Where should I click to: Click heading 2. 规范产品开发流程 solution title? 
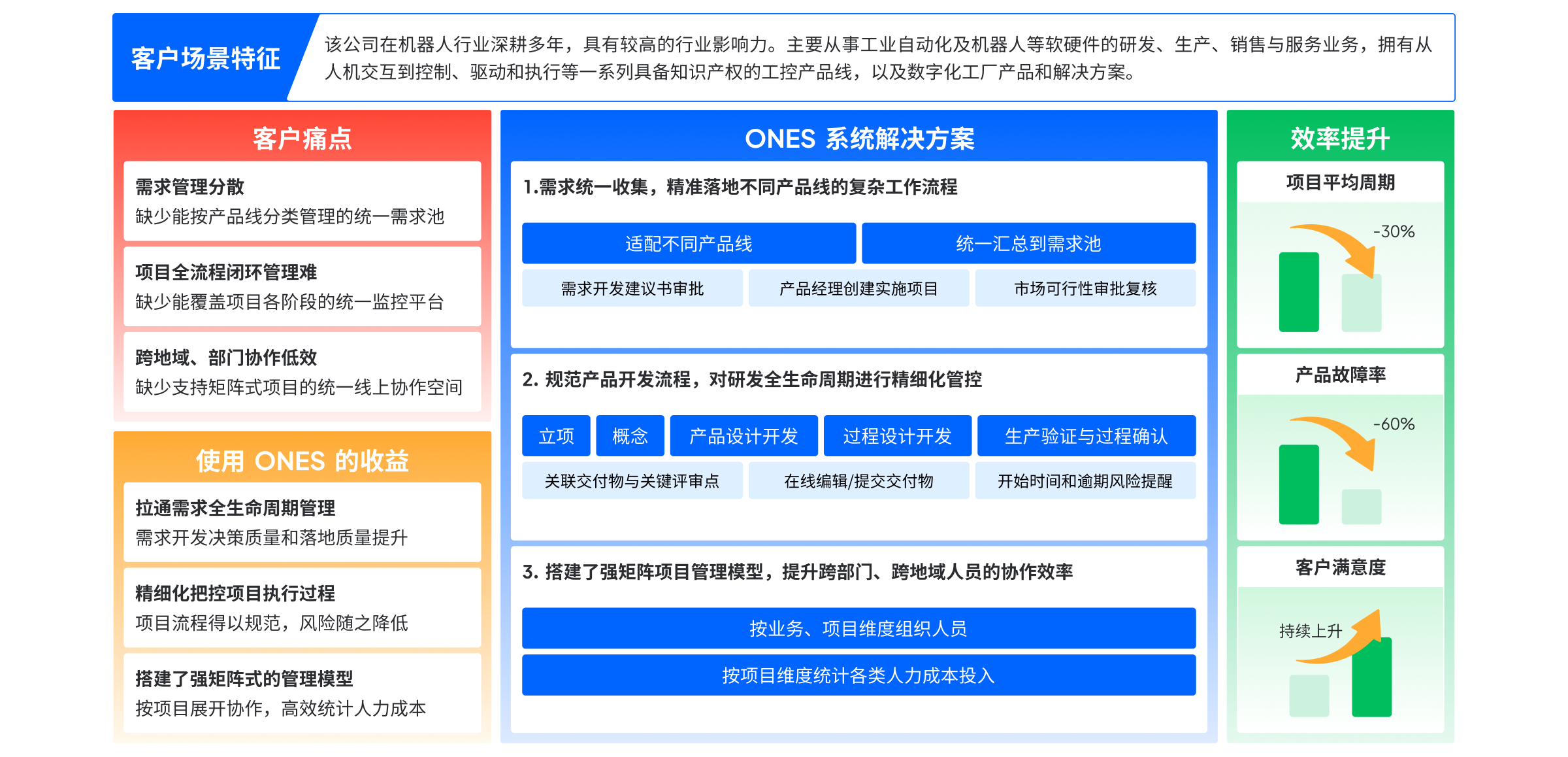pyautogui.click(x=752, y=379)
